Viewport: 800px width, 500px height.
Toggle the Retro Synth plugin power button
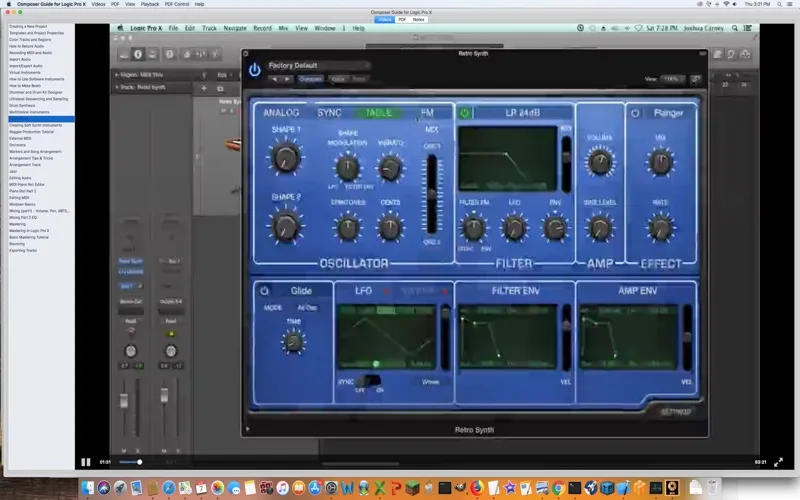(x=254, y=69)
